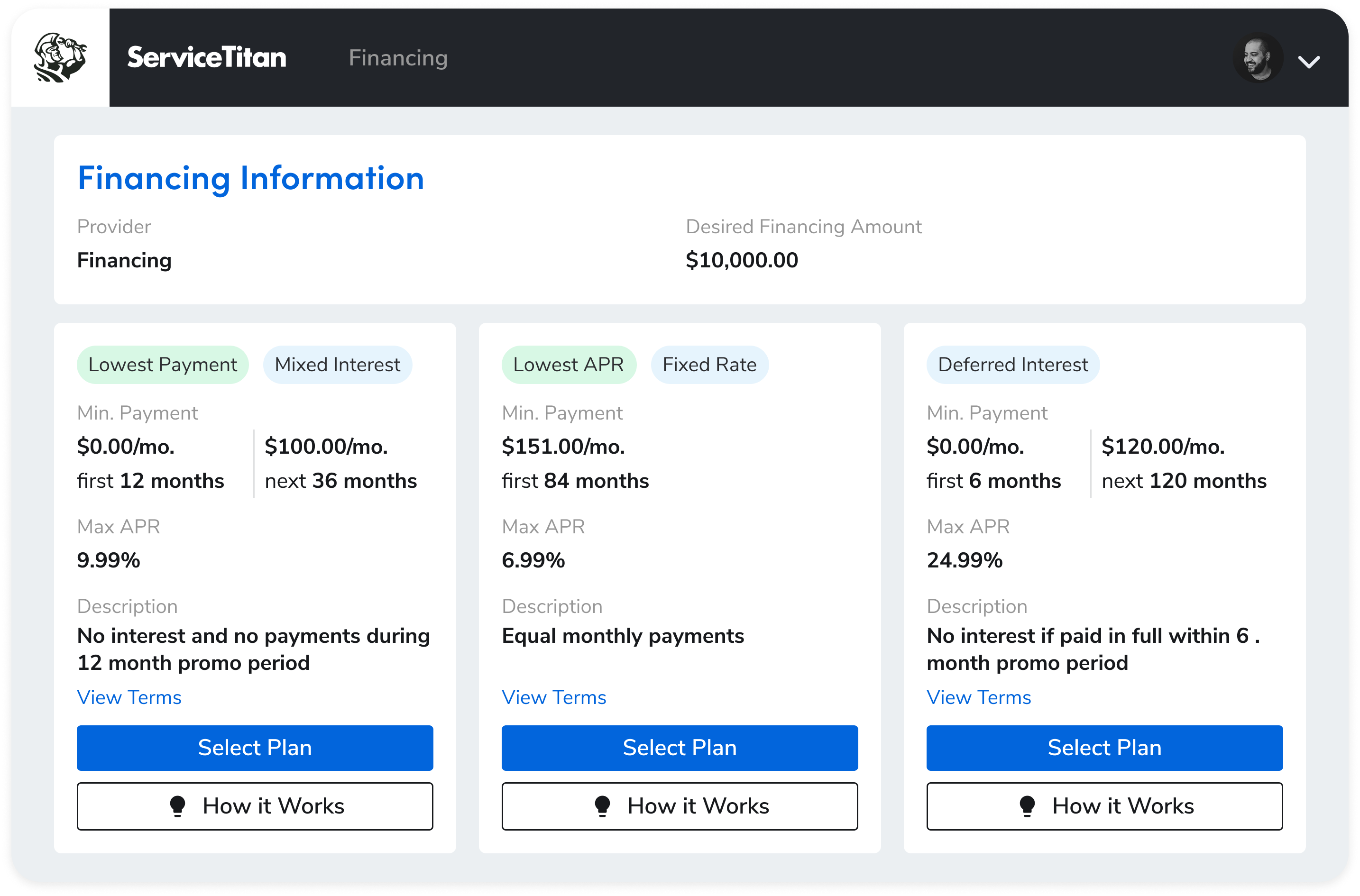Select Plan for the 9.99% APR option
Screen dimensions: 1360x896
tap(255, 748)
